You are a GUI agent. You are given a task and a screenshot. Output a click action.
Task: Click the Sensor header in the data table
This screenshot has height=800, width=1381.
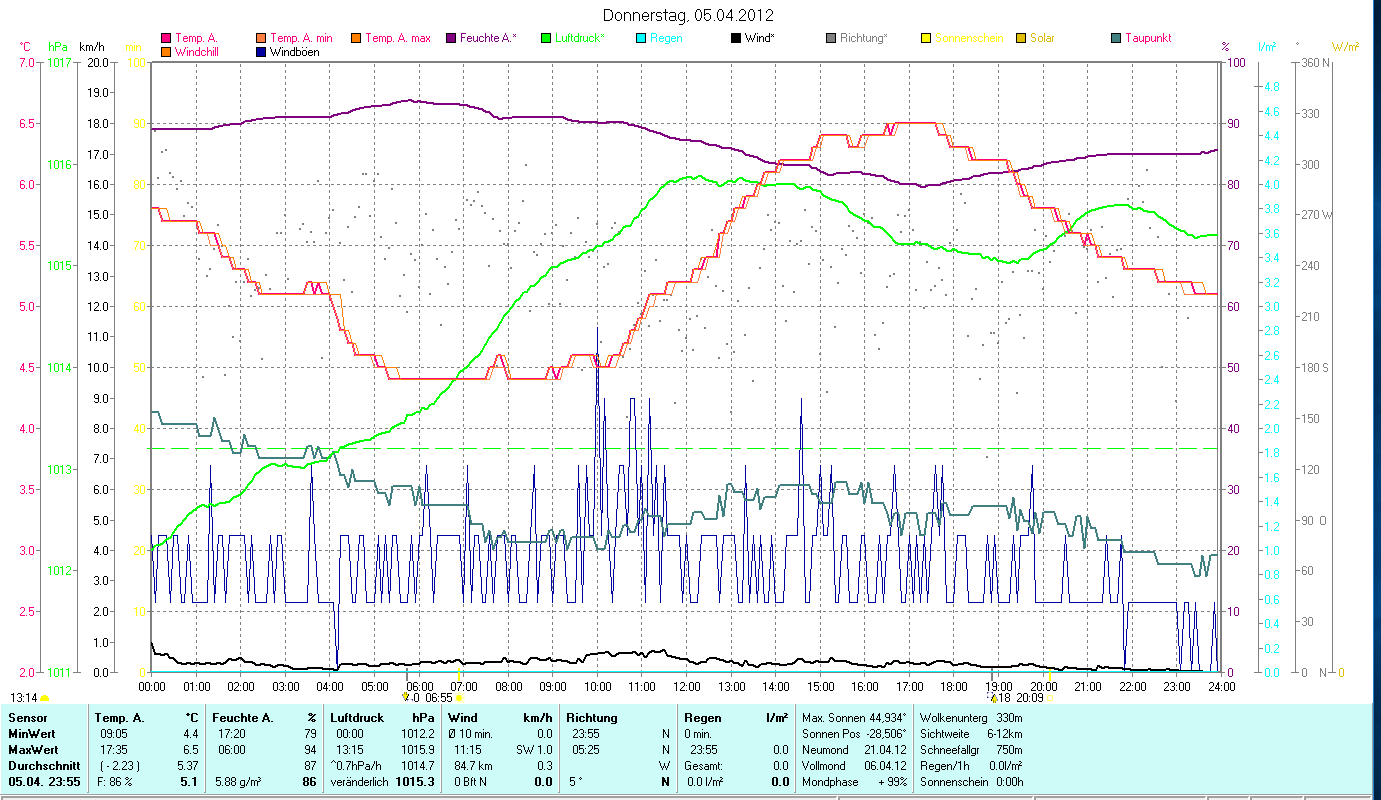click(x=27, y=718)
